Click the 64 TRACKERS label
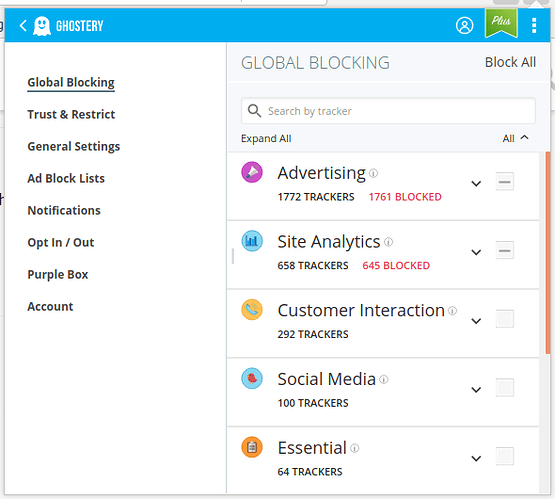This screenshot has height=499, width=555. pyautogui.click(x=310, y=471)
